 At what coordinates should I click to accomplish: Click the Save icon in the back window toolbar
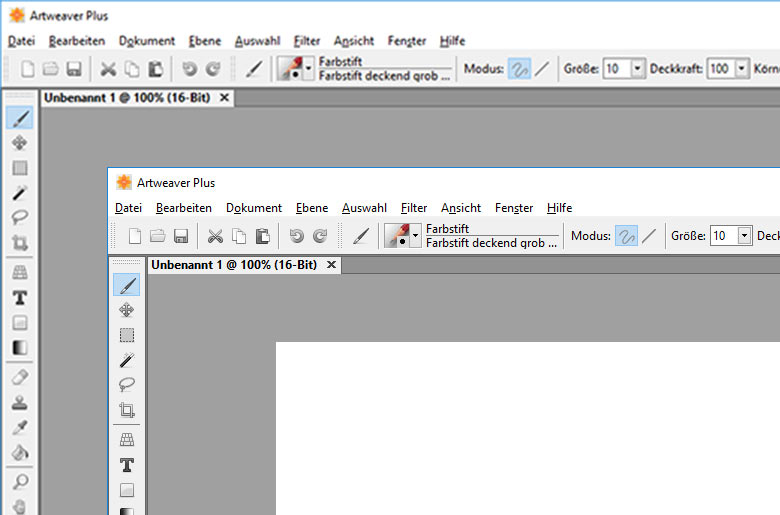[74, 69]
